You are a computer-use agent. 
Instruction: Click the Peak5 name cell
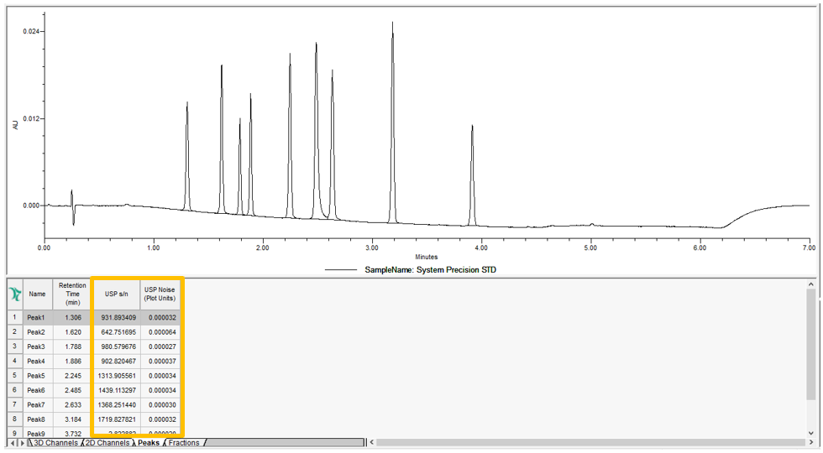pos(37,376)
